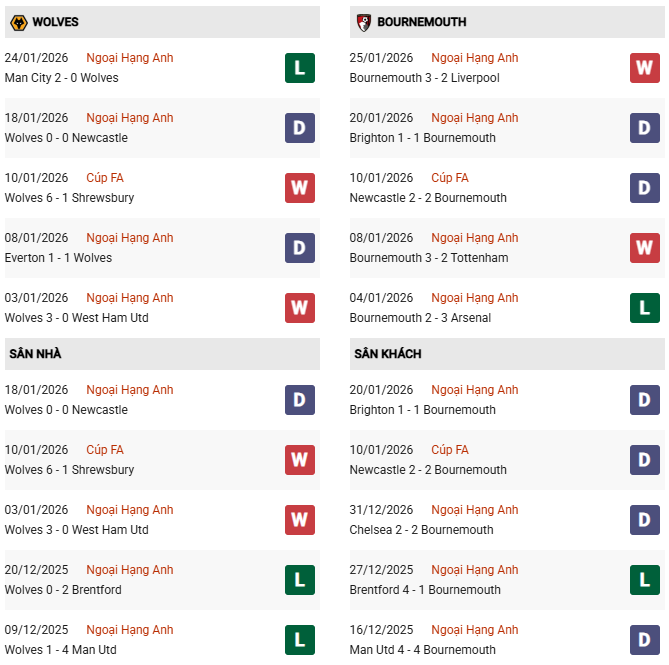Click the Wolves 3-0 West Ham result dated 03/01/2026 under SÂN NHÀ
The width and height of the screenshot is (669, 665).
[x=76, y=530]
